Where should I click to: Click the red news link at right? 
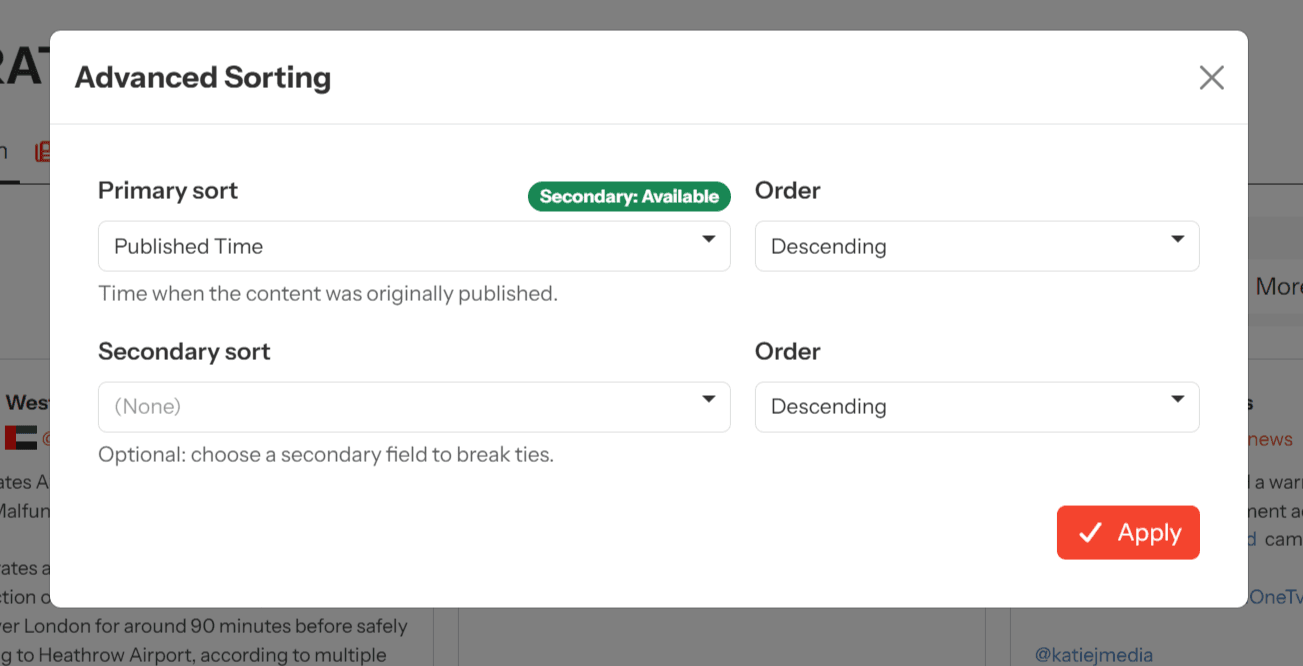coord(1270,439)
